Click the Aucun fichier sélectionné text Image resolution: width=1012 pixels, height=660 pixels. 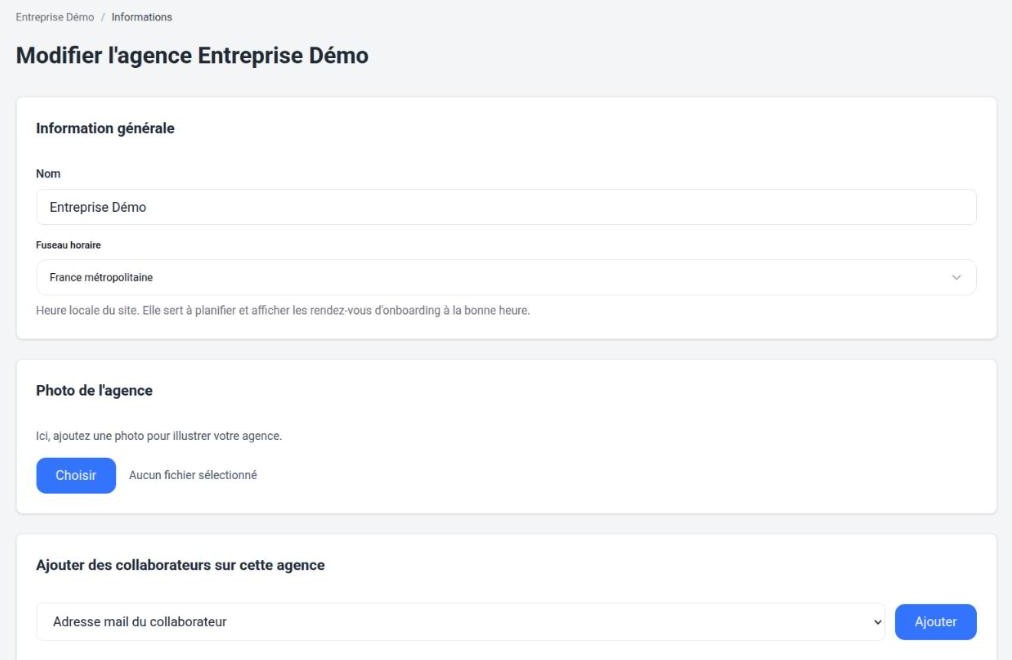point(193,475)
